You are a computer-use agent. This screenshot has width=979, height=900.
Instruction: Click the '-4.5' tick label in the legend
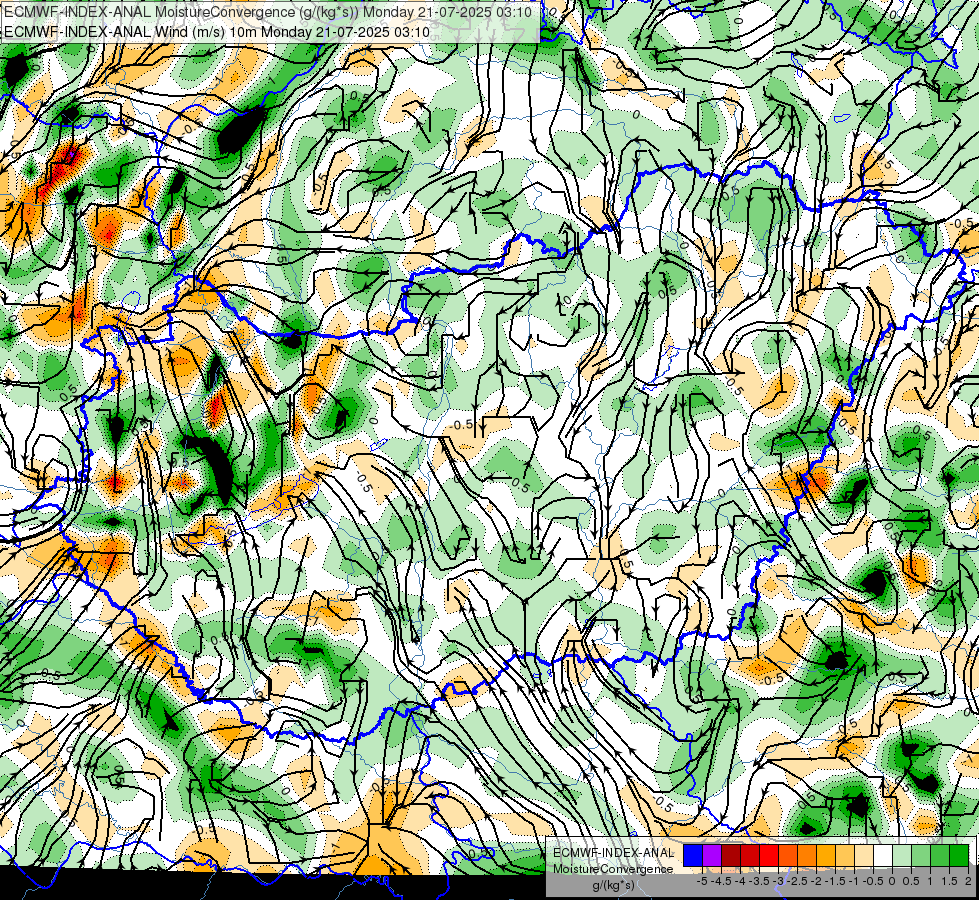(722, 881)
